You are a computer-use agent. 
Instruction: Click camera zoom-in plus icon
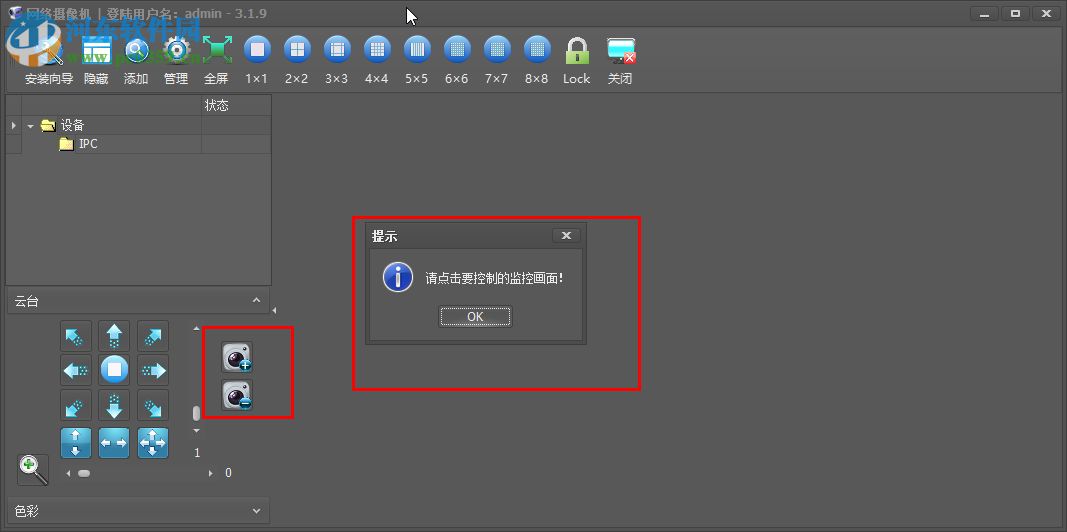pos(237,358)
